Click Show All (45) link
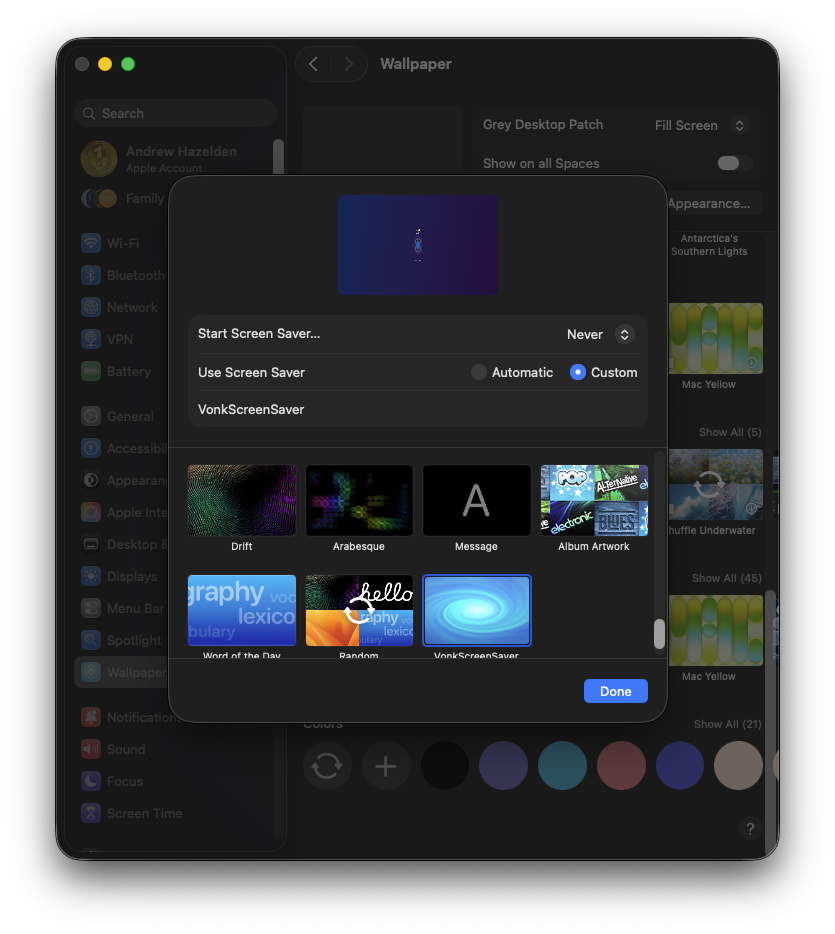Screen dimensions: 835x934 pyautogui.click(x=727, y=578)
